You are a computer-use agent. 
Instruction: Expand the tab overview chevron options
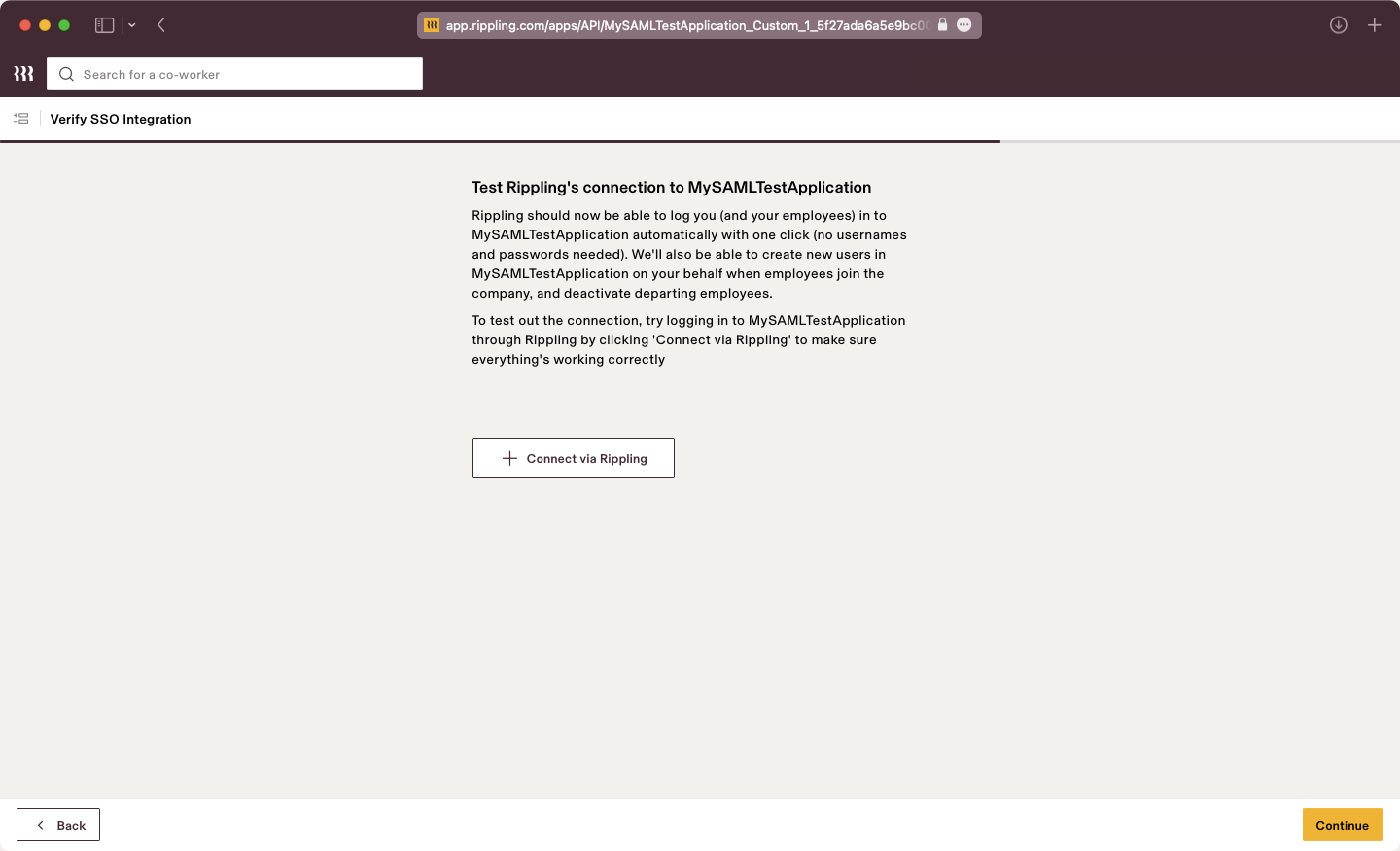[132, 24]
